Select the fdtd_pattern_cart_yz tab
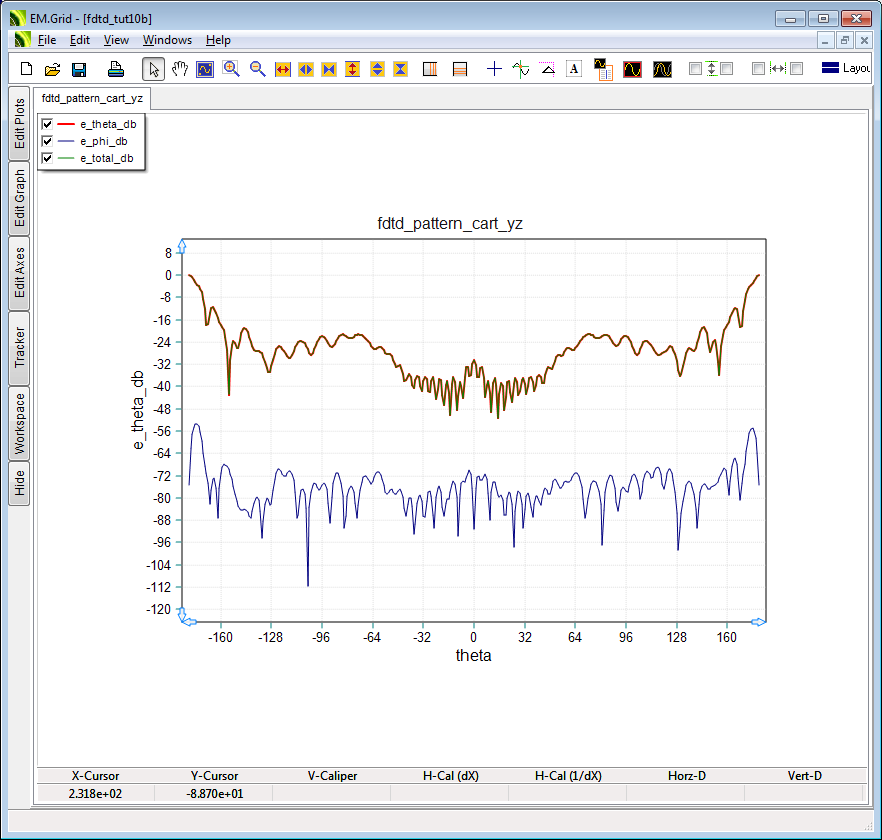The height and width of the screenshot is (840, 882). point(92,99)
